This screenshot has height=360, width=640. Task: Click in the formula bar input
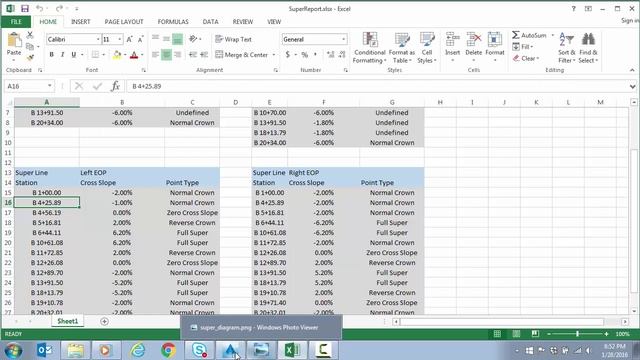tap(378, 86)
